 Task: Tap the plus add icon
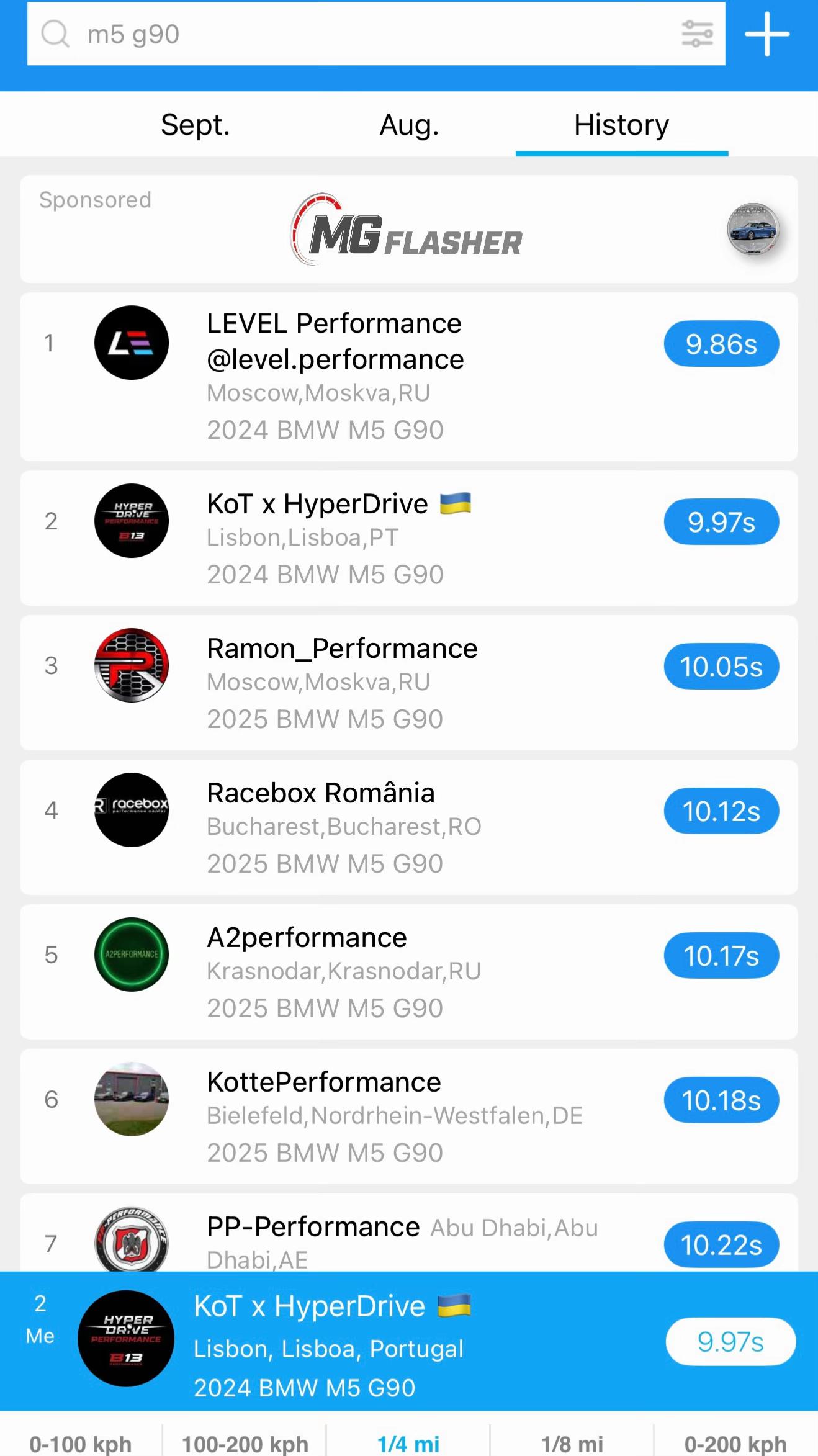click(x=767, y=34)
